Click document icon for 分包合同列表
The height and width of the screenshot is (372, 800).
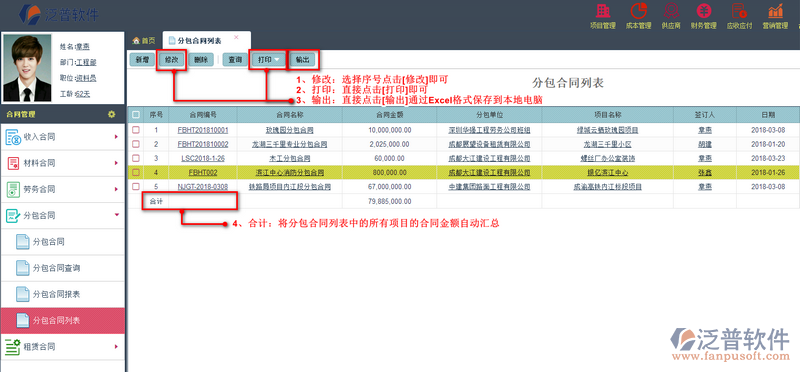coord(22,320)
